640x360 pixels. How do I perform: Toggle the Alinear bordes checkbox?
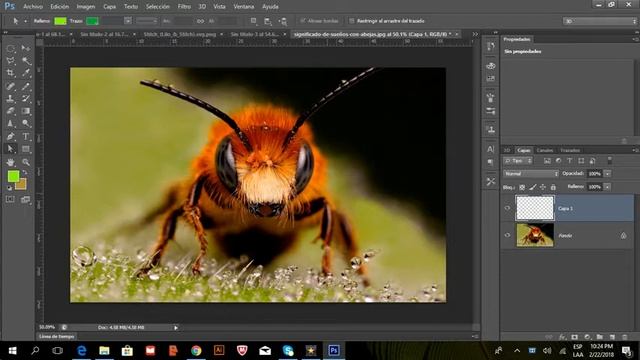302,21
